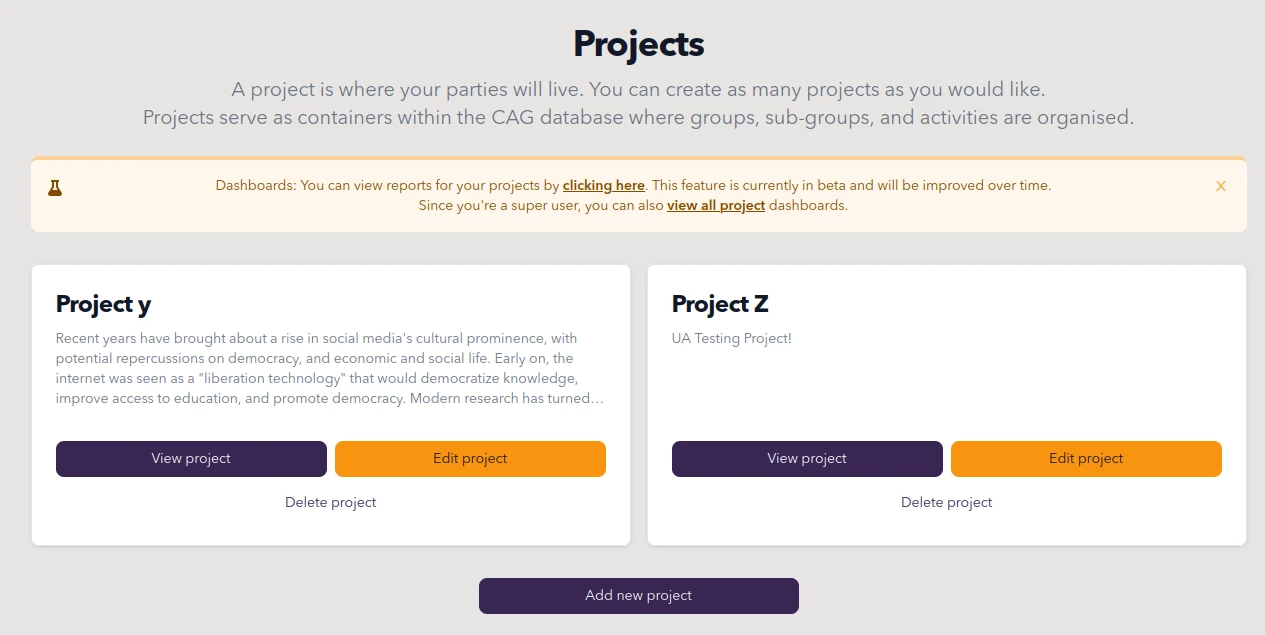
Task: Select the Project y card title
Action: (104, 304)
